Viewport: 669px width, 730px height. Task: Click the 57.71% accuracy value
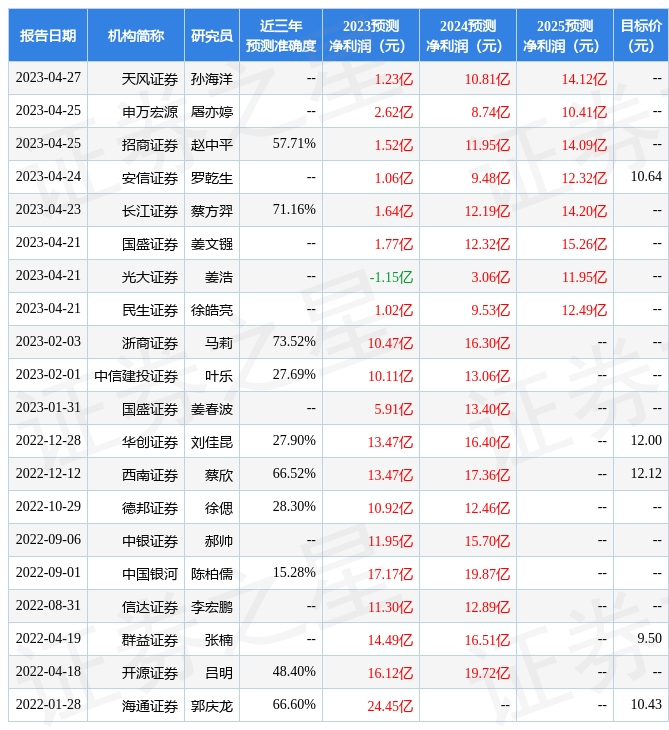pyautogui.click(x=294, y=143)
